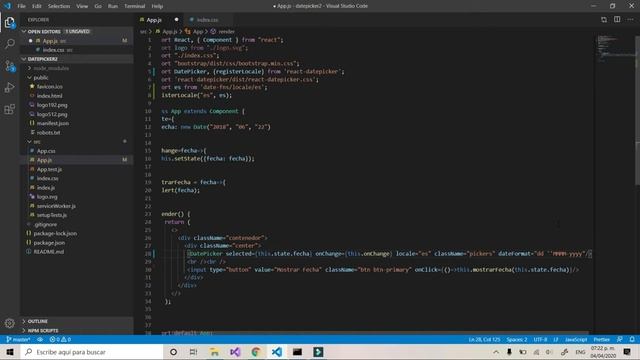This screenshot has height=360, width=640.
Task: Click the LF end of line indicator
Action: (556, 339)
